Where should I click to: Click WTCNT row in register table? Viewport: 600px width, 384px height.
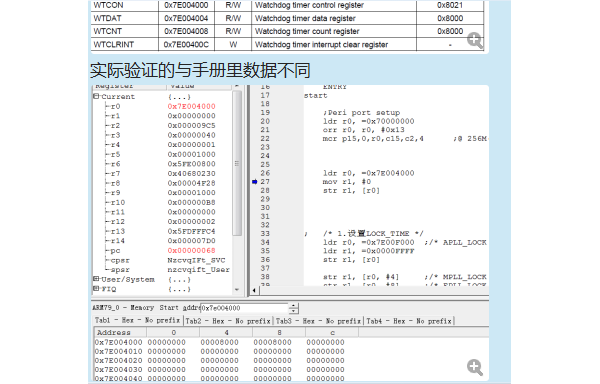[287, 31]
